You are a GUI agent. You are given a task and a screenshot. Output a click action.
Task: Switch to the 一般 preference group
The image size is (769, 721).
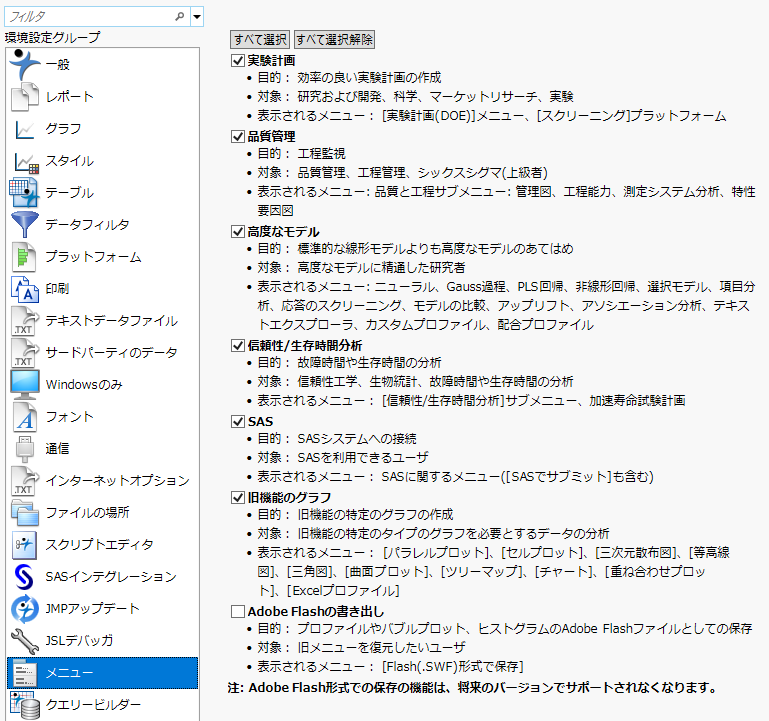tap(100, 64)
